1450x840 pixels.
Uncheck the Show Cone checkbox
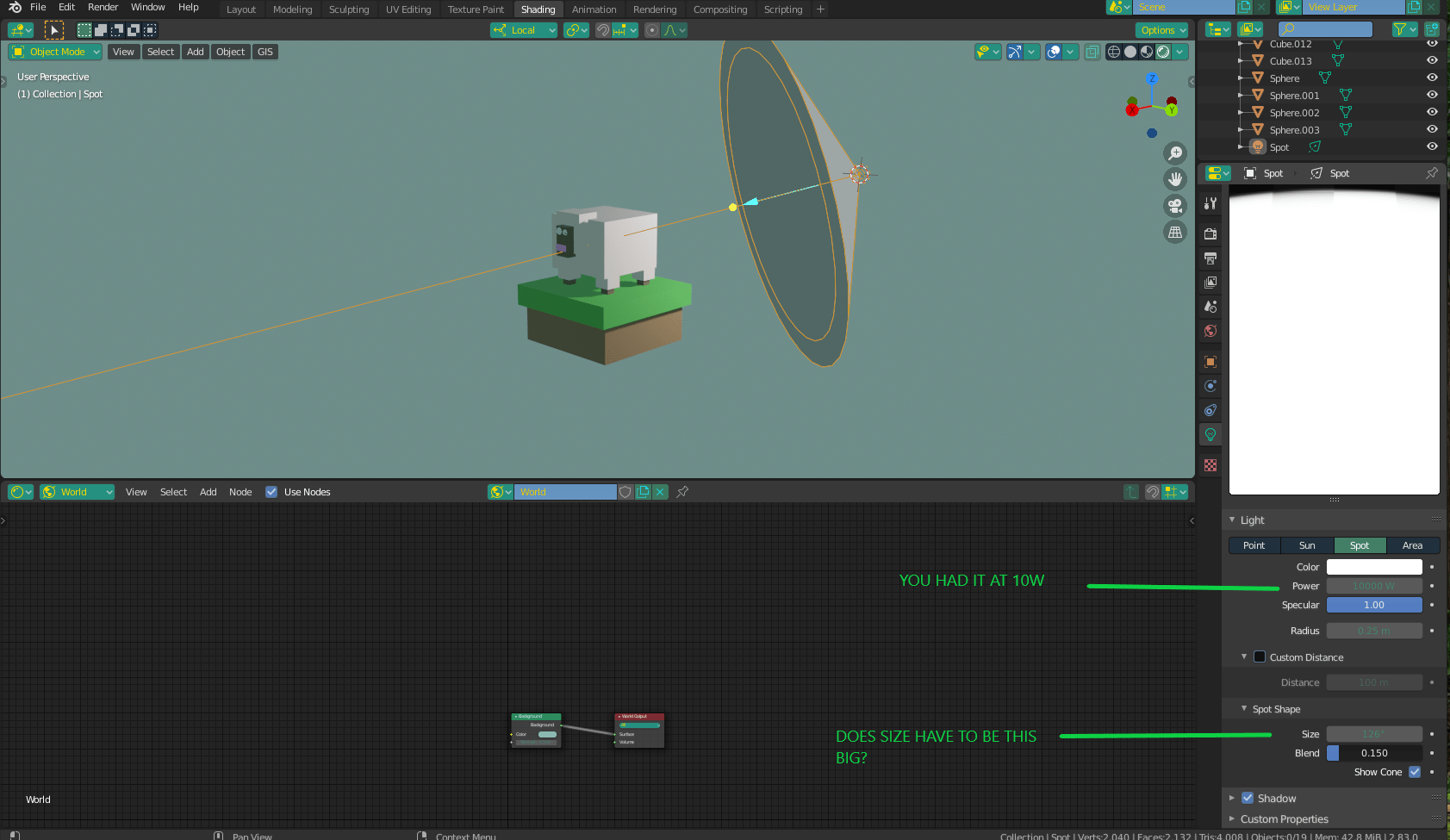1415,772
